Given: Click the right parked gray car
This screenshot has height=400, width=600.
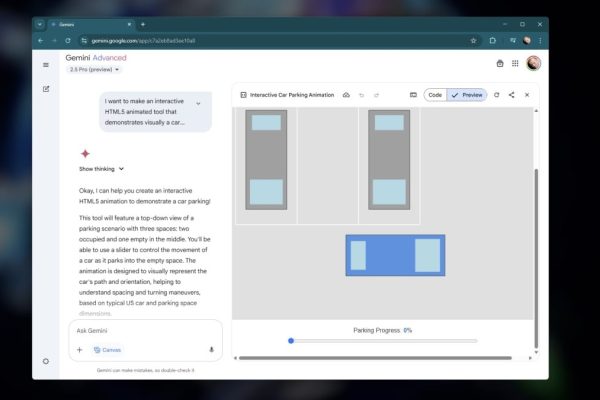Looking at the screenshot, I should tap(389, 160).
